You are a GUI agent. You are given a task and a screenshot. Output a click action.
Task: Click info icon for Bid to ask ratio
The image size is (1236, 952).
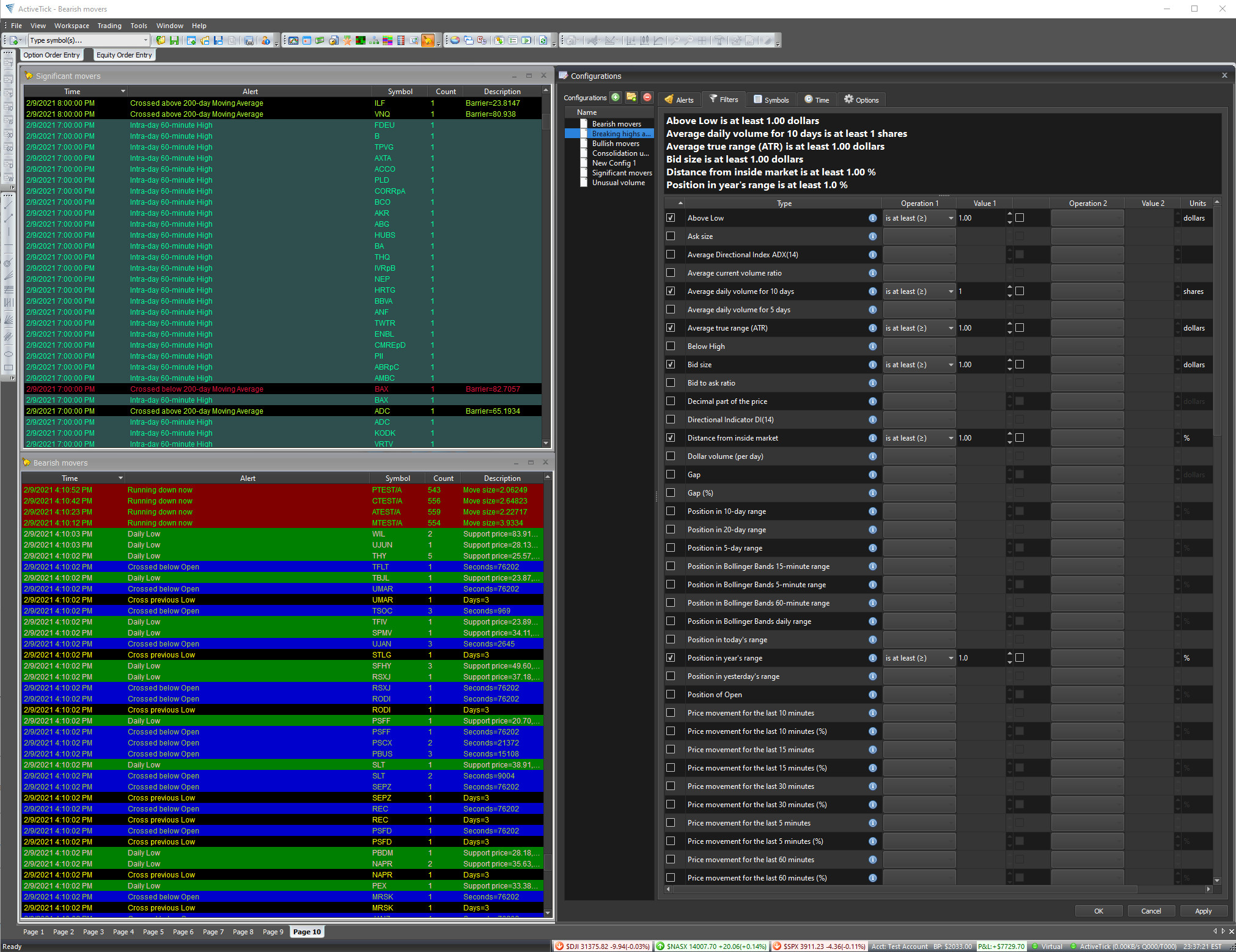[x=872, y=383]
